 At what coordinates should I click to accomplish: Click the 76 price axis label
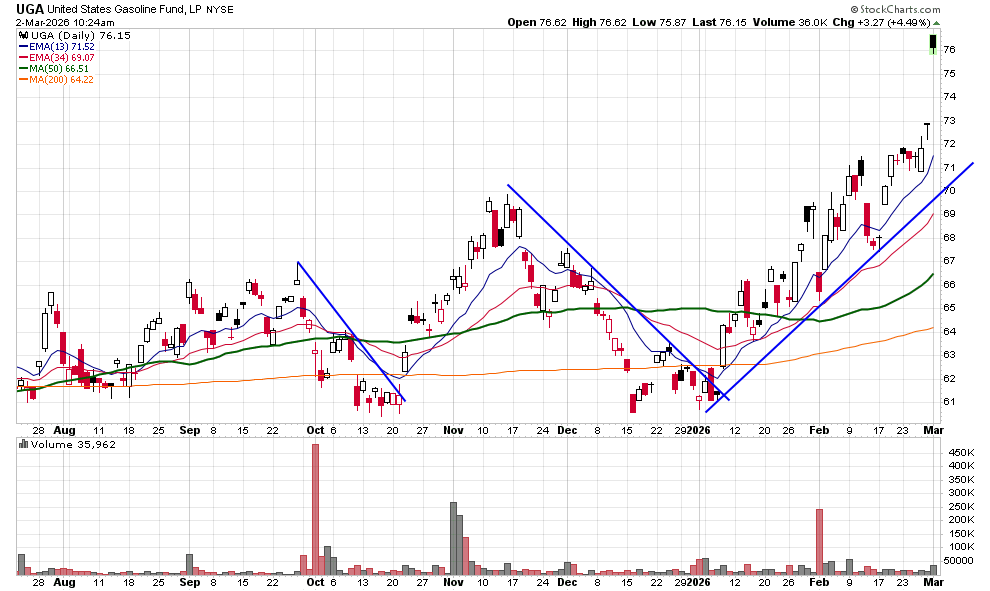(x=949, y=49)
